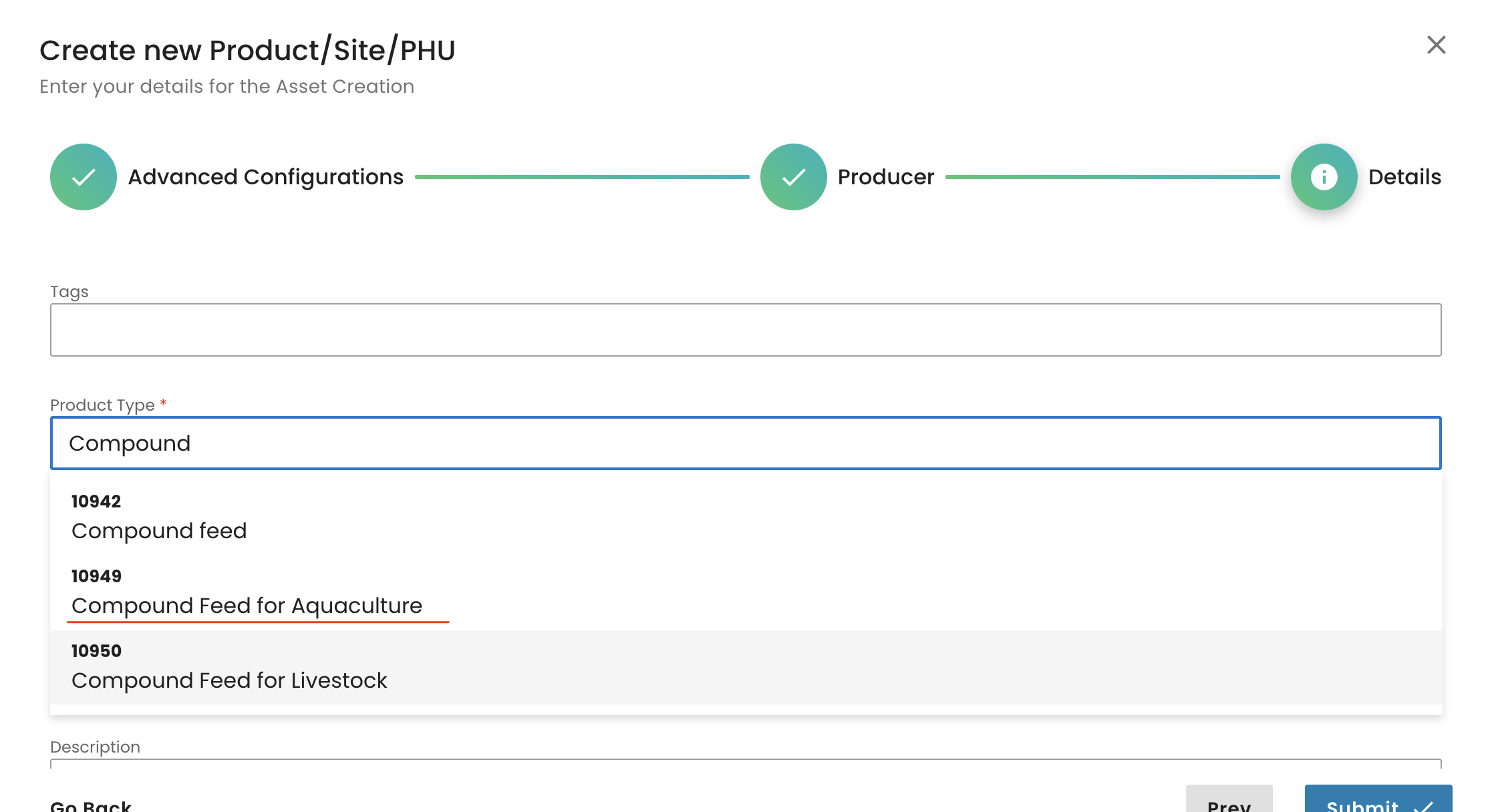Click the Producer step label
This screenshot has width=1490, height=812.
(x=885, y=177)
